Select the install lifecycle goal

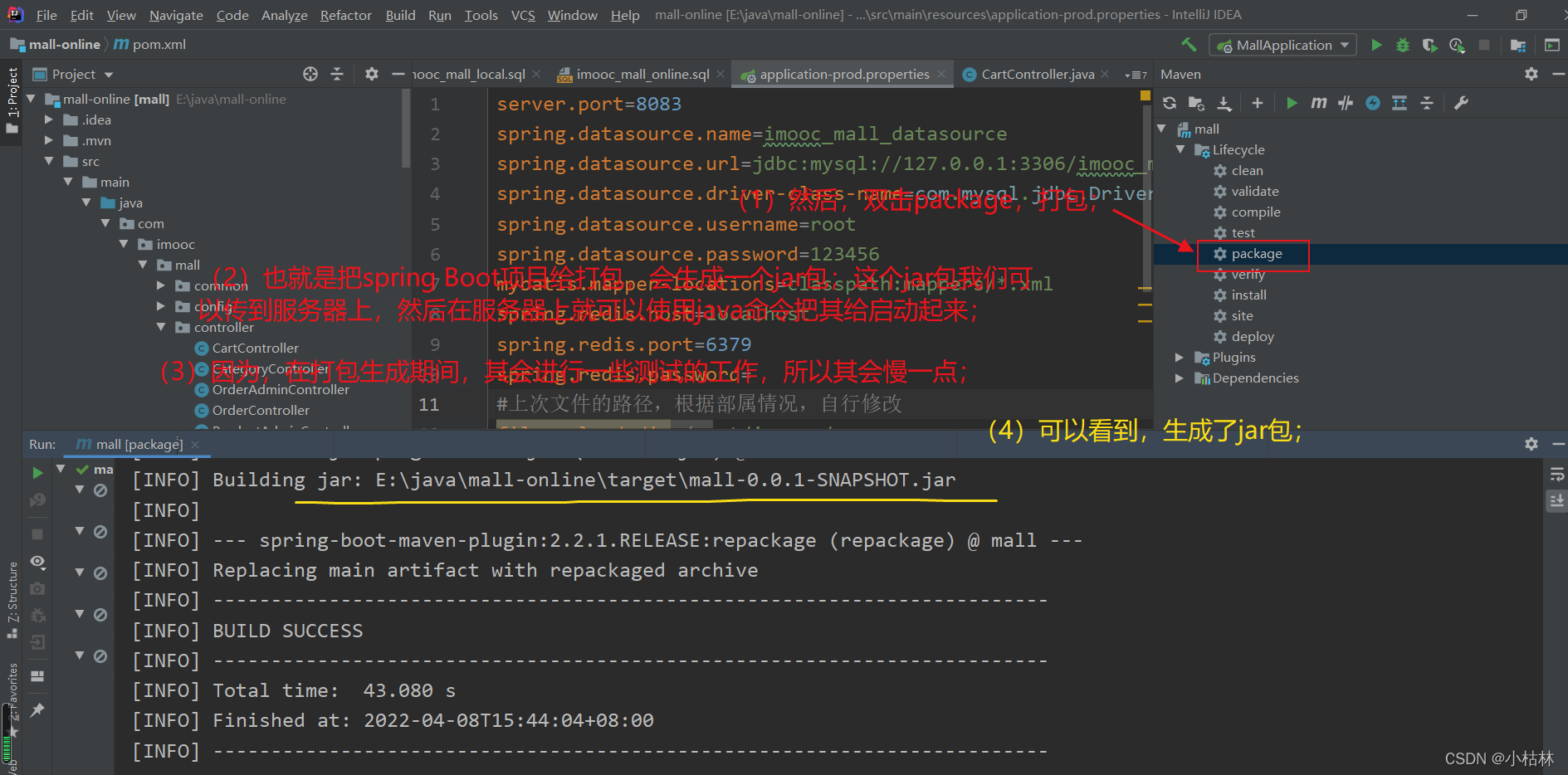pyautogui.click(x=1248, y=295)
